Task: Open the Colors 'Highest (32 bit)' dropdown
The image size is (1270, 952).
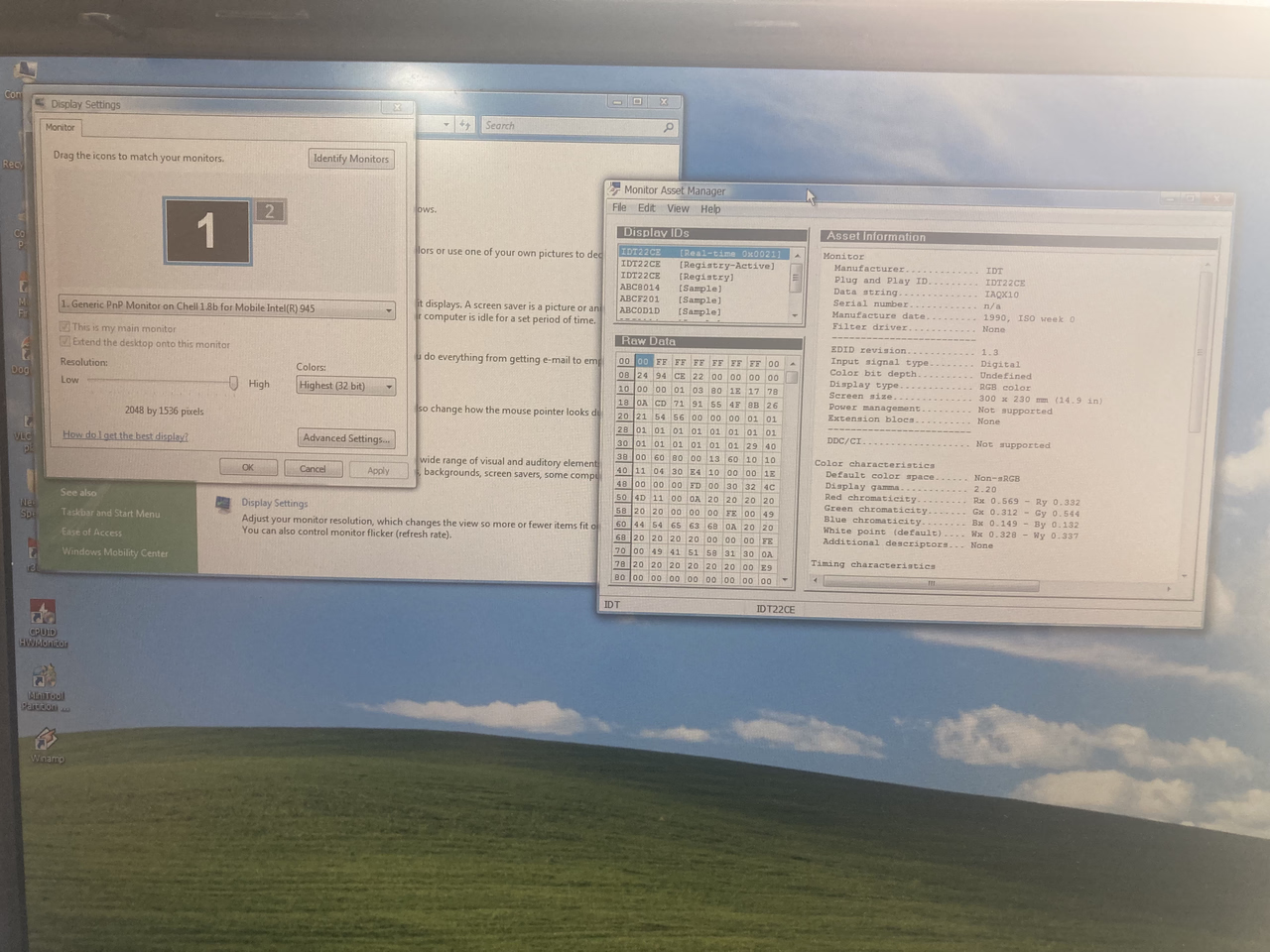Action: click(345, 386)
